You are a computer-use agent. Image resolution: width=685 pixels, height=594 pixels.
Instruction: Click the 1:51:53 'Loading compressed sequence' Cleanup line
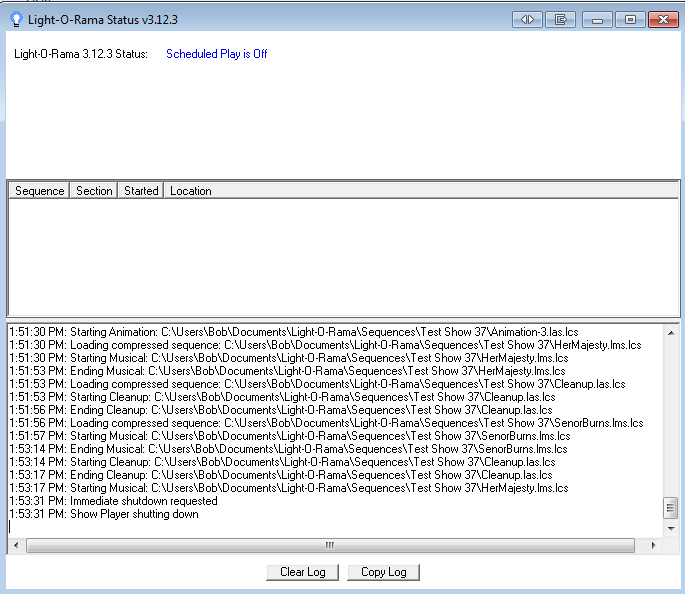coord(318,384)
